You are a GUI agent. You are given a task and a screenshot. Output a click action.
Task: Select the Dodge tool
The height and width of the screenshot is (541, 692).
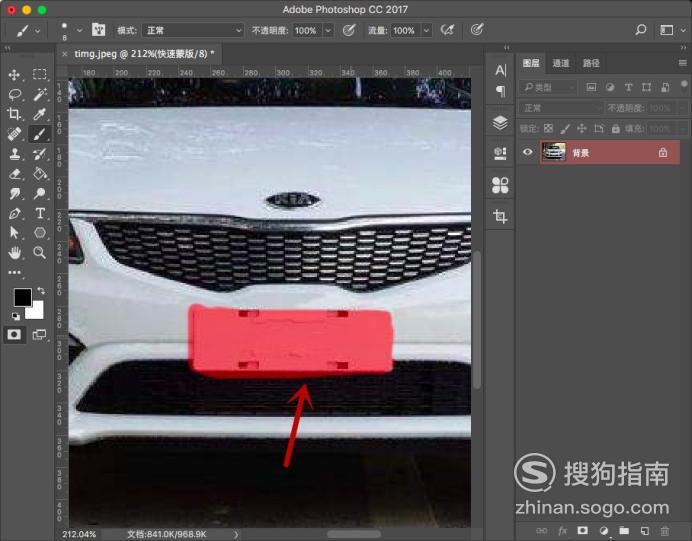40,193
